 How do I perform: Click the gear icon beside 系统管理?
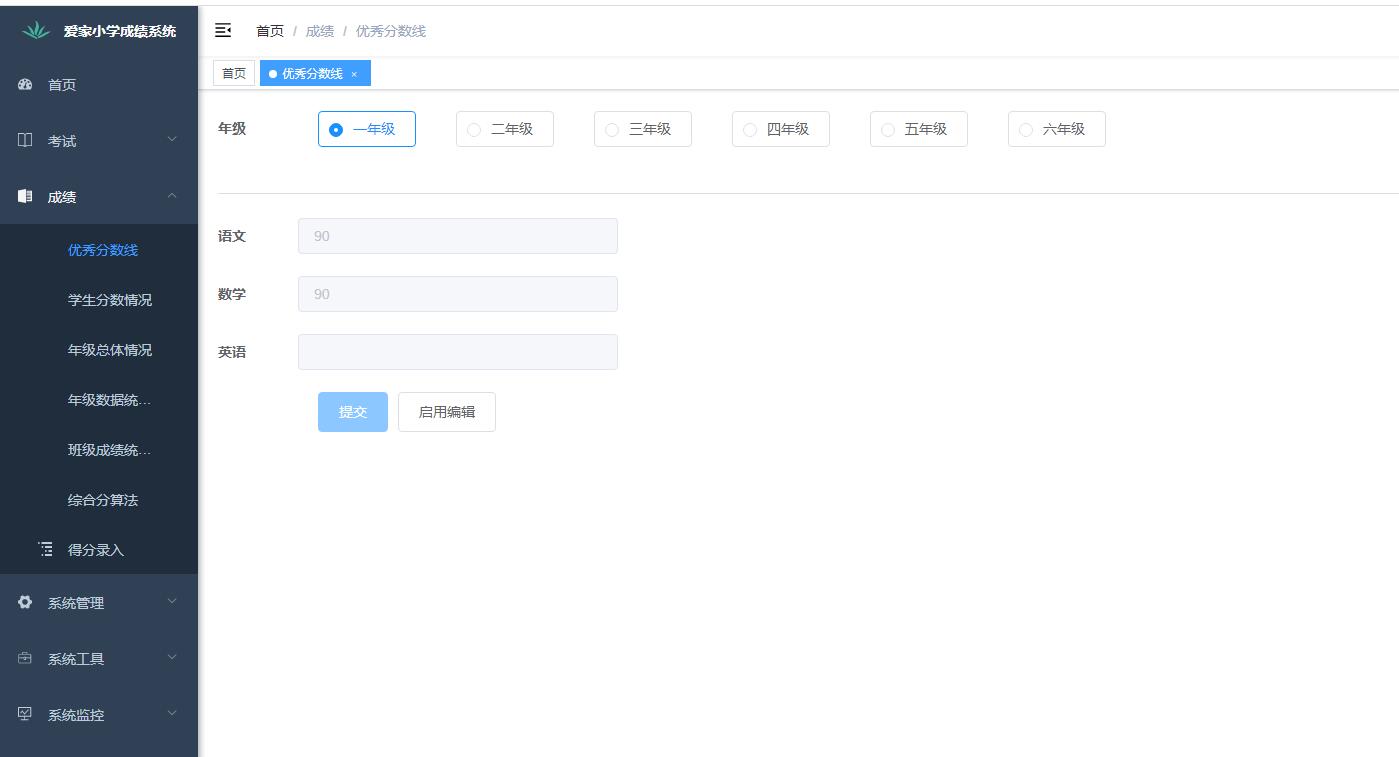point(25,602)
